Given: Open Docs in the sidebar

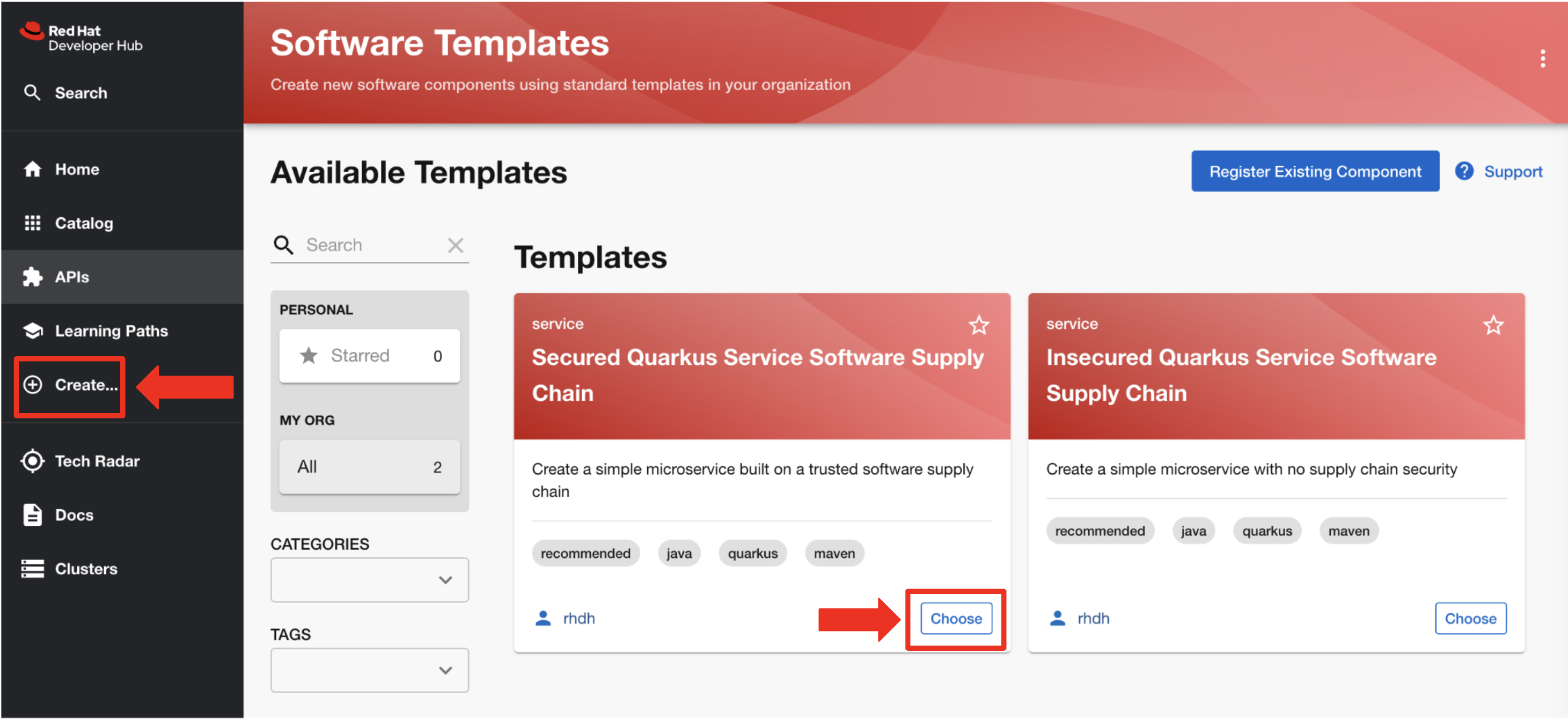Looking at the screenshot, I should point(122,515).
